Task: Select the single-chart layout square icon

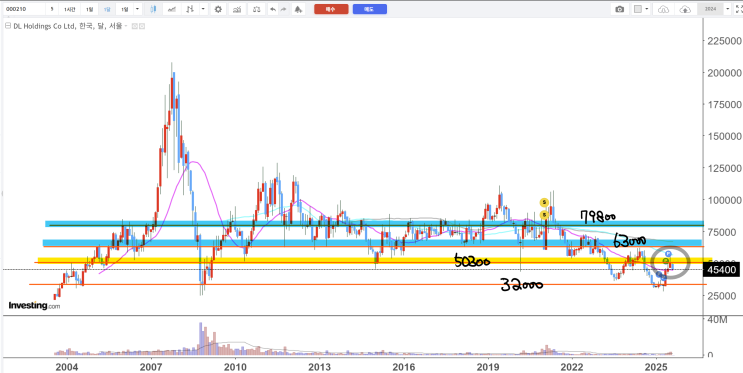Action: point(638,9)
